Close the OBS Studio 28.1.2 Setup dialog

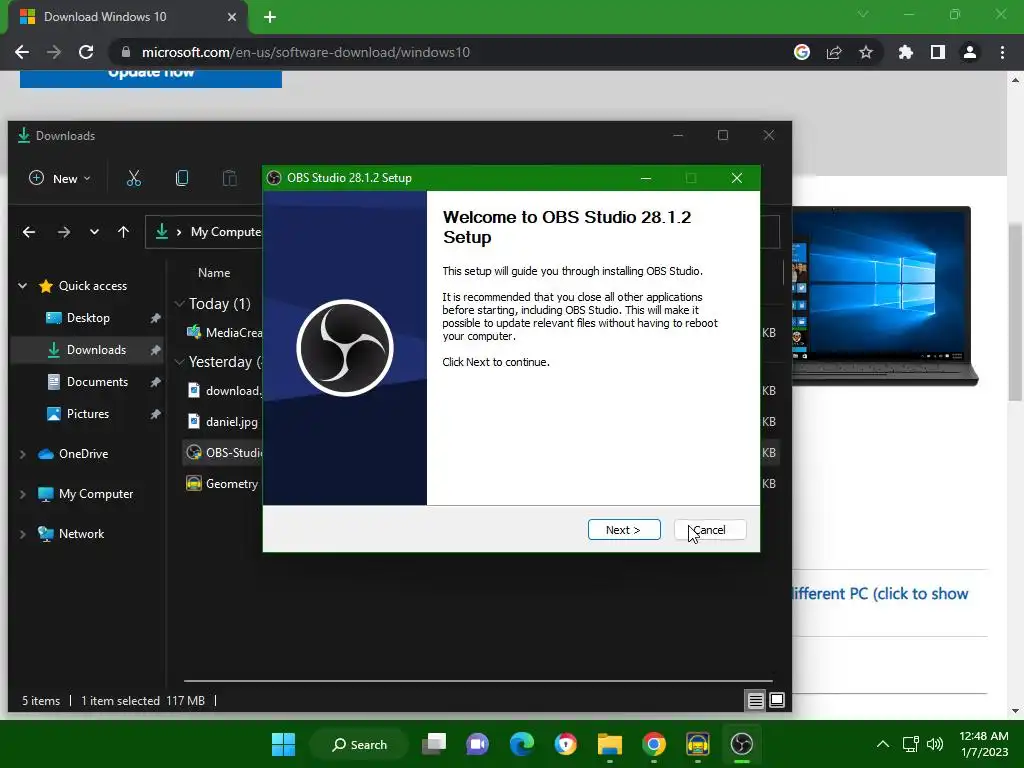pyautogui.click(x=737, y=178)
